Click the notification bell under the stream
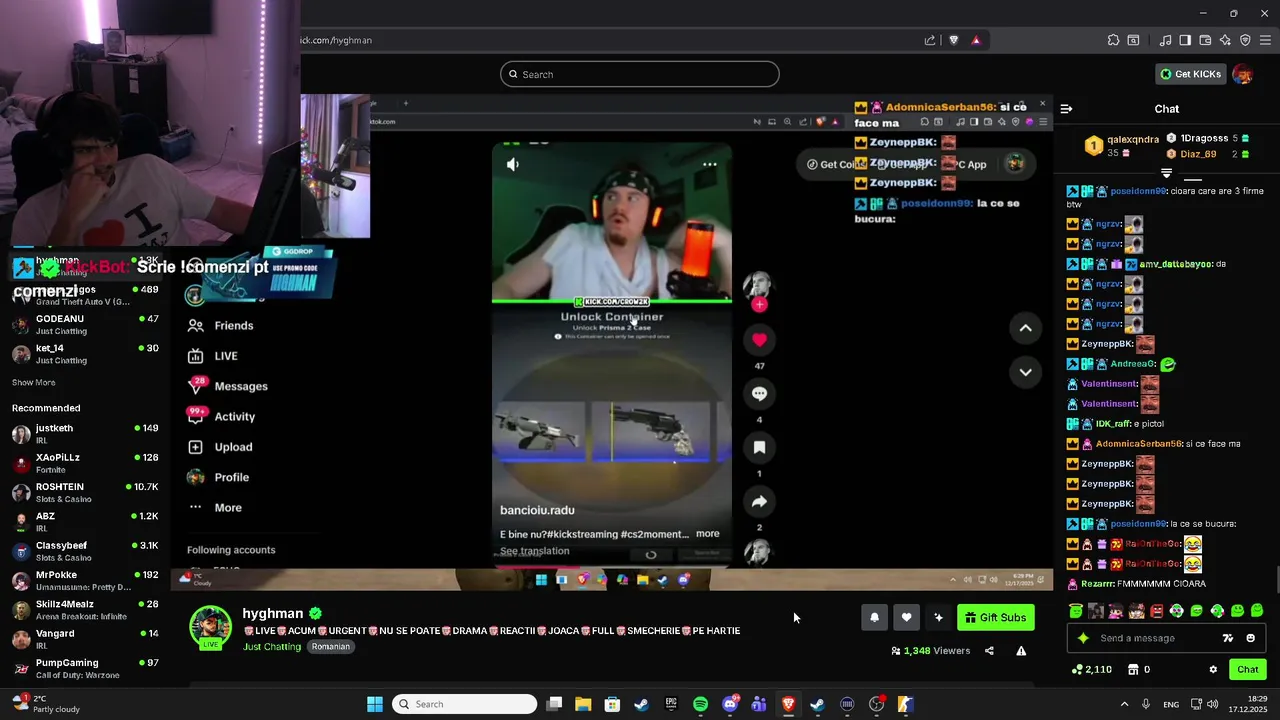The width and height of the screenshot is (1280, 720). pos(874,617)
